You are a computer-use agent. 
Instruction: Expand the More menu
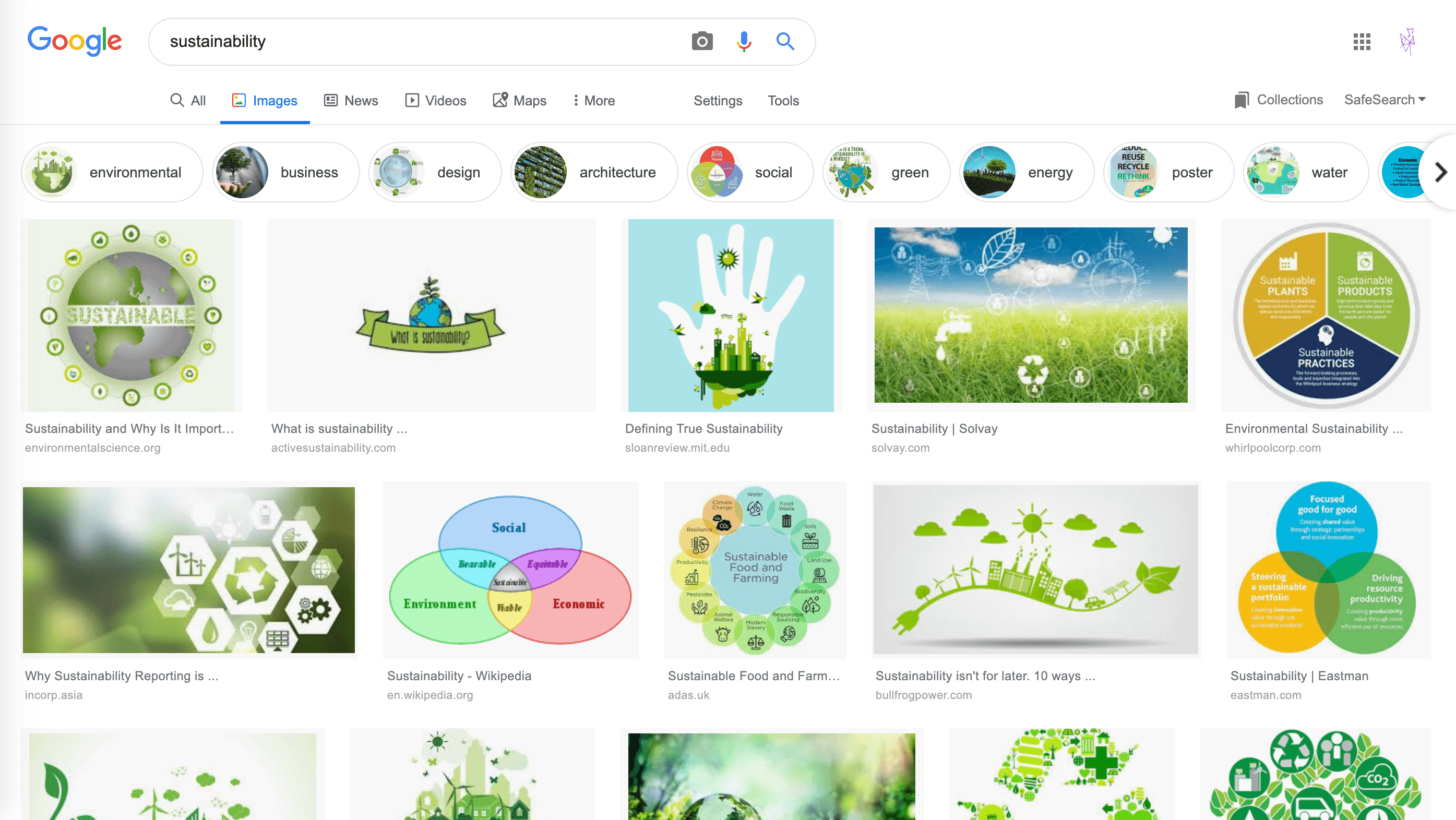593,101
